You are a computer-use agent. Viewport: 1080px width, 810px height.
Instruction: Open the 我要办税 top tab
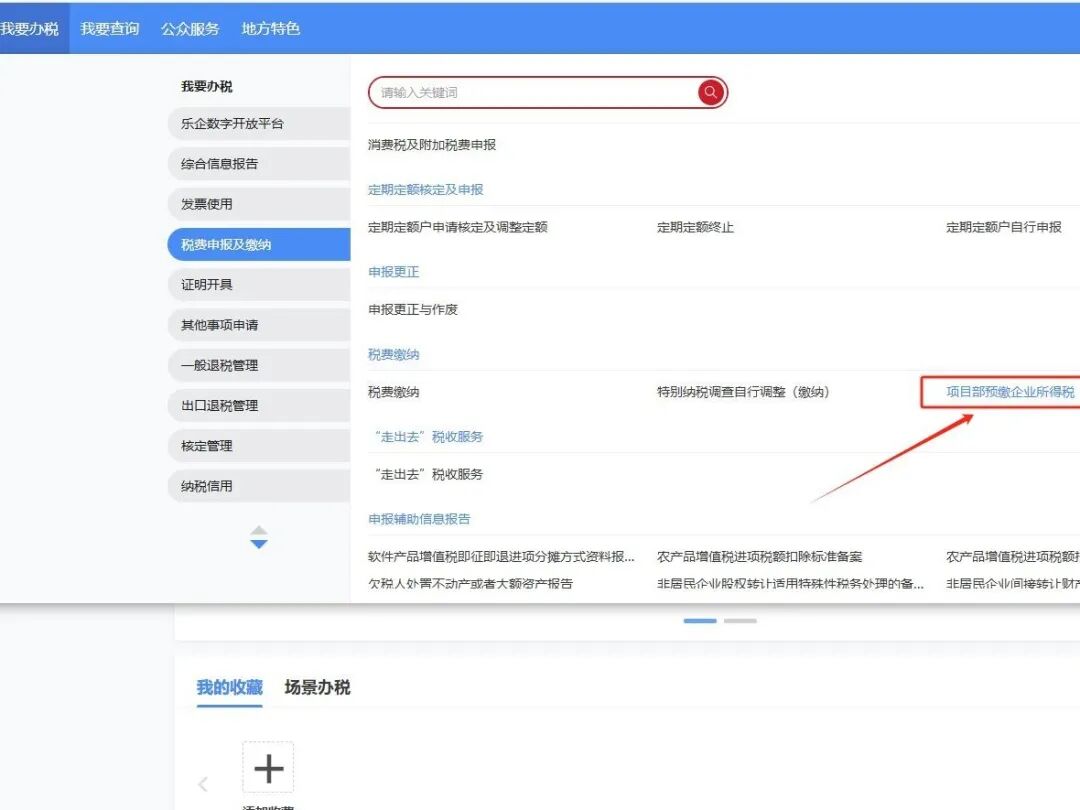pyautogui.click(x=29, y=28)
